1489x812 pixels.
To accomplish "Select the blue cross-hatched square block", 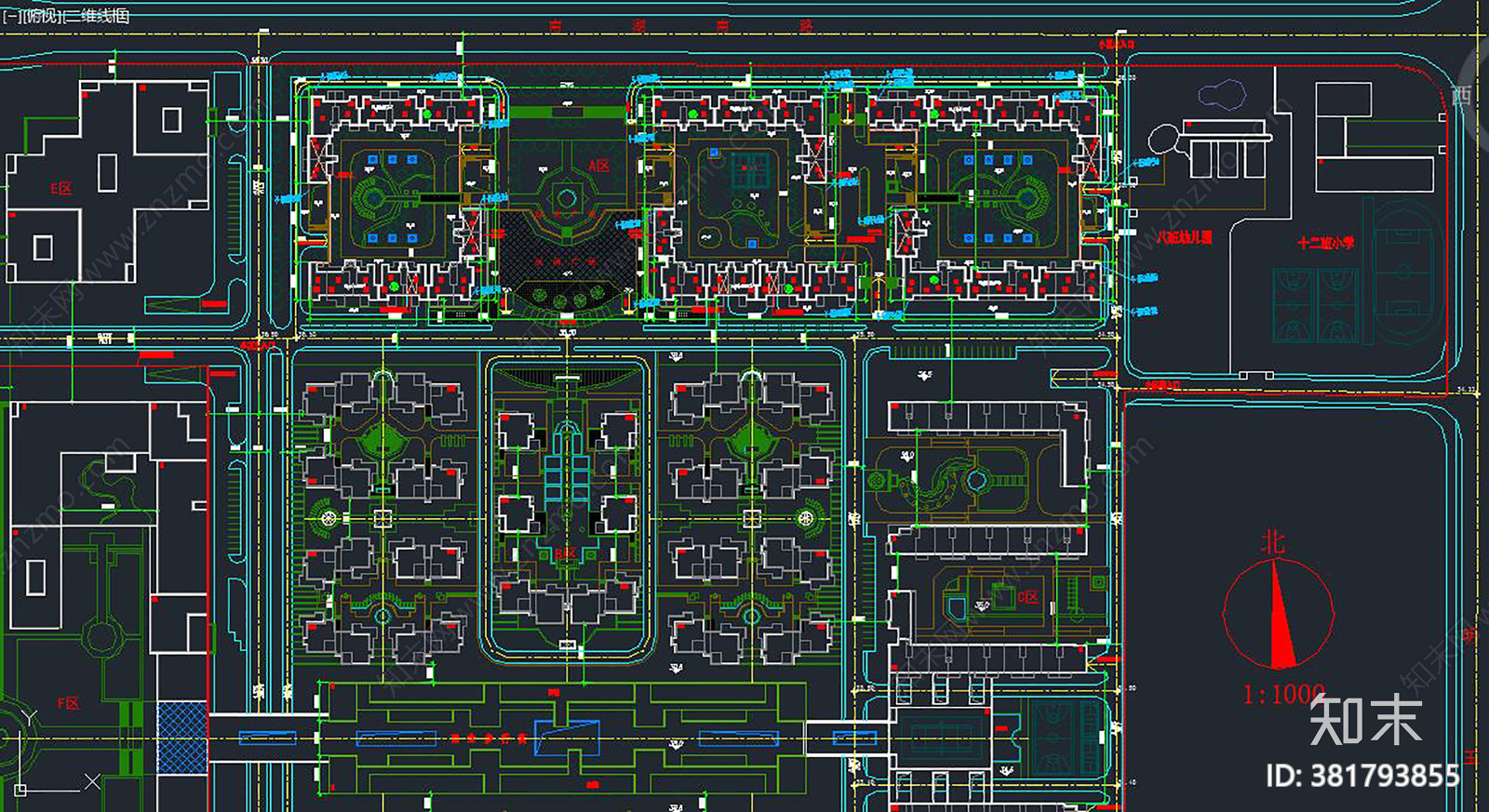I will (x=181, y=737).
